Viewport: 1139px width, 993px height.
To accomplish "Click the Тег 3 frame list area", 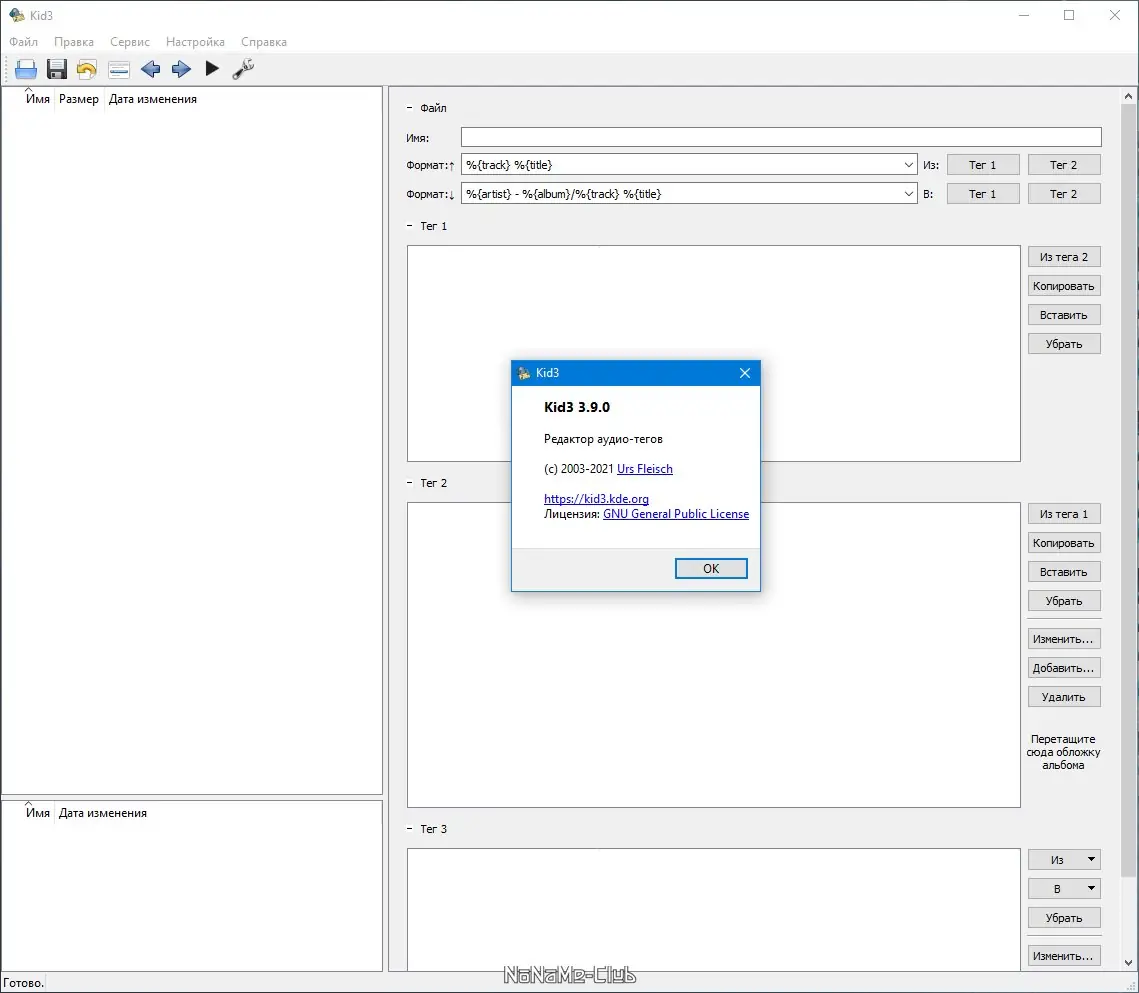I will tap(713, 909).
